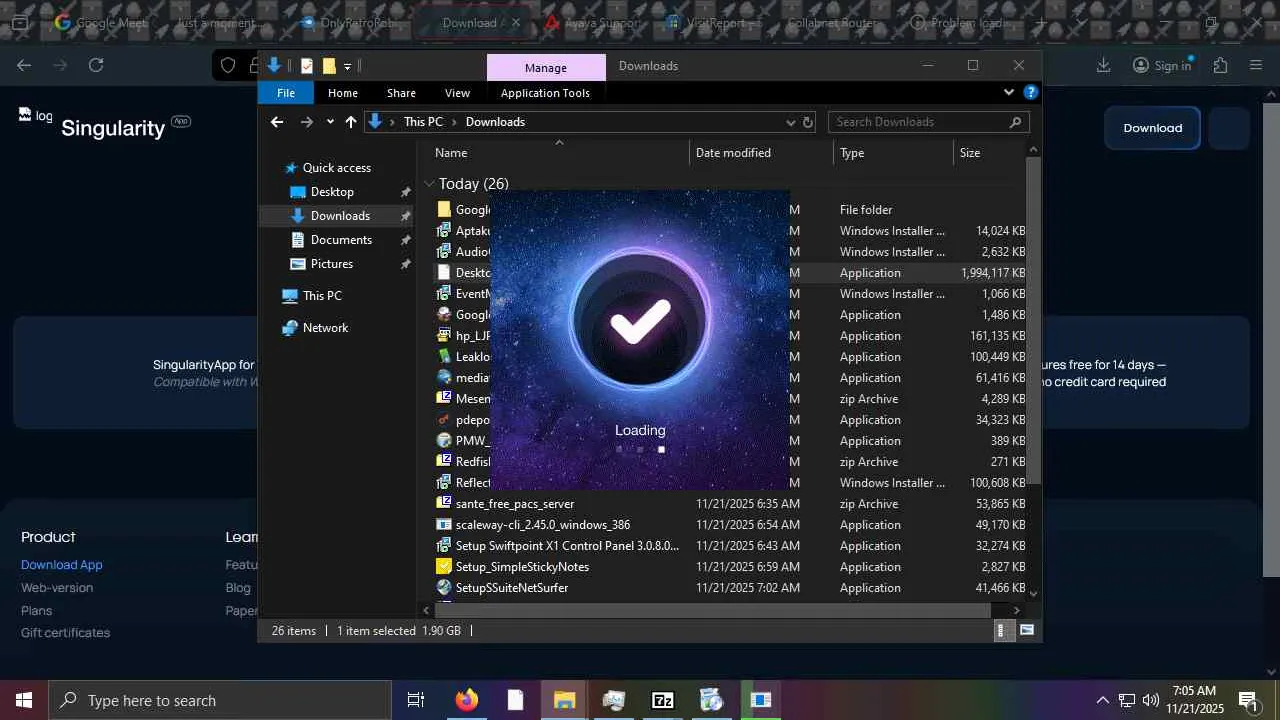The image size is (1280, 720).
Task: Switch to the View ribbon tab
Action: [457, 93]
